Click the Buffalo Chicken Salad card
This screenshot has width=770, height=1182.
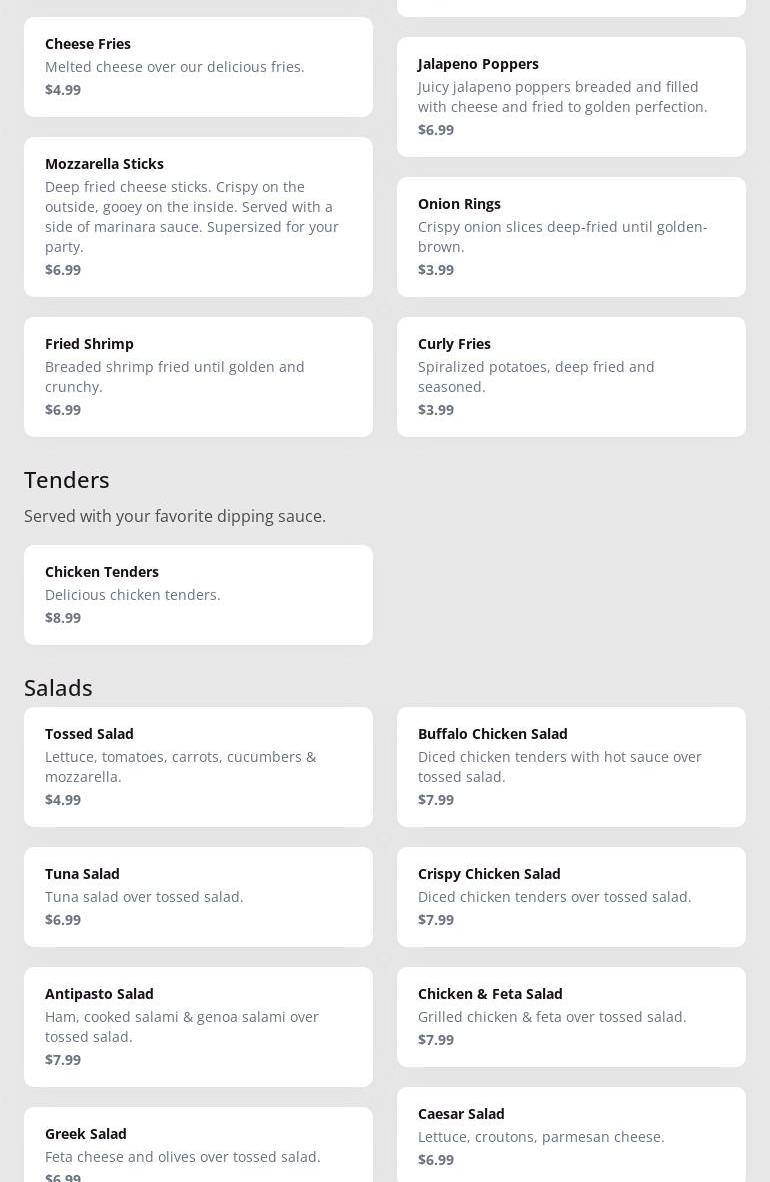571,767
